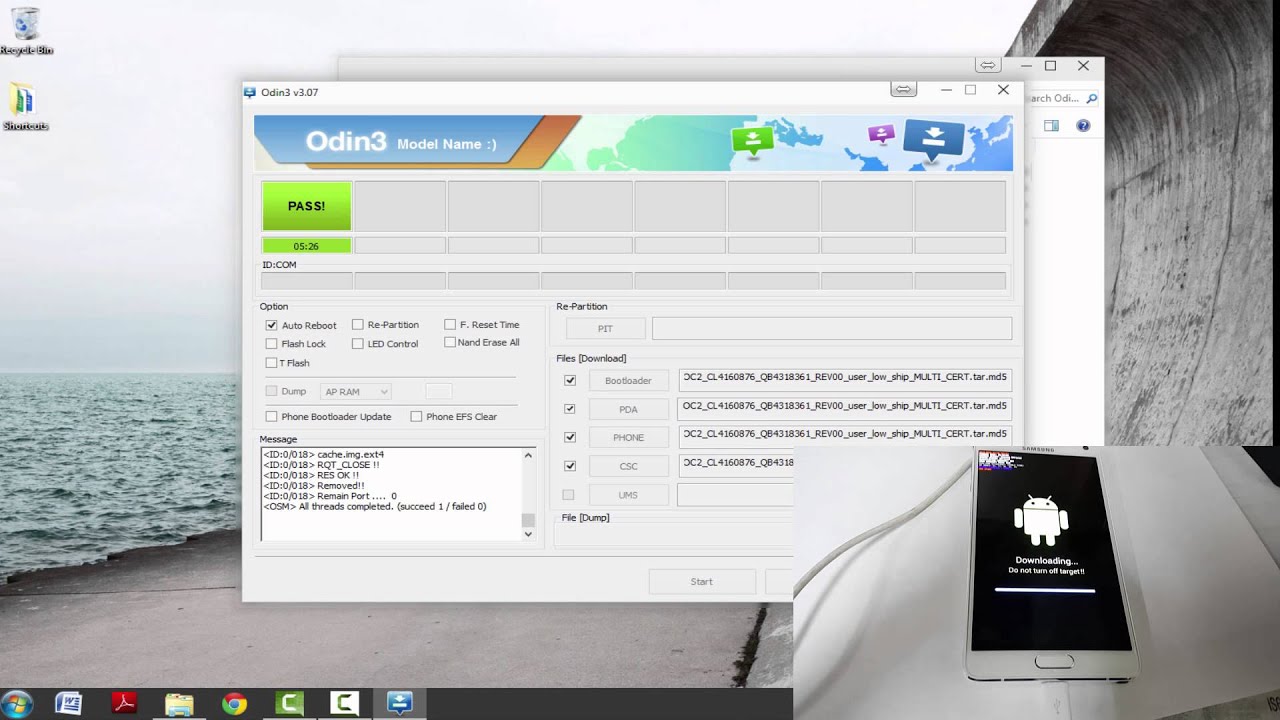Viewport: 1280px width, 720px height.
Task: Open the AP RAM dump dropdown
Action: tap(355, 392)
